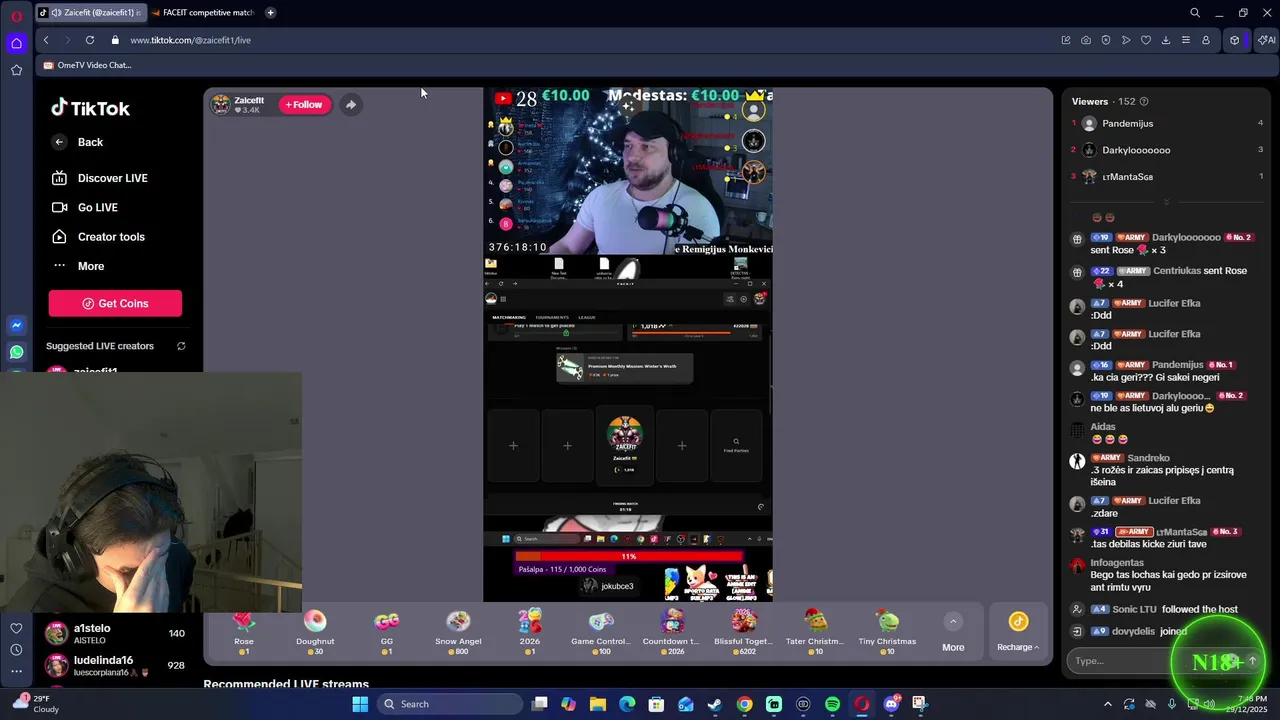Share the Zaicefit live stream
This screenshot has height=720, width=1280.
(x=351, y=104)
